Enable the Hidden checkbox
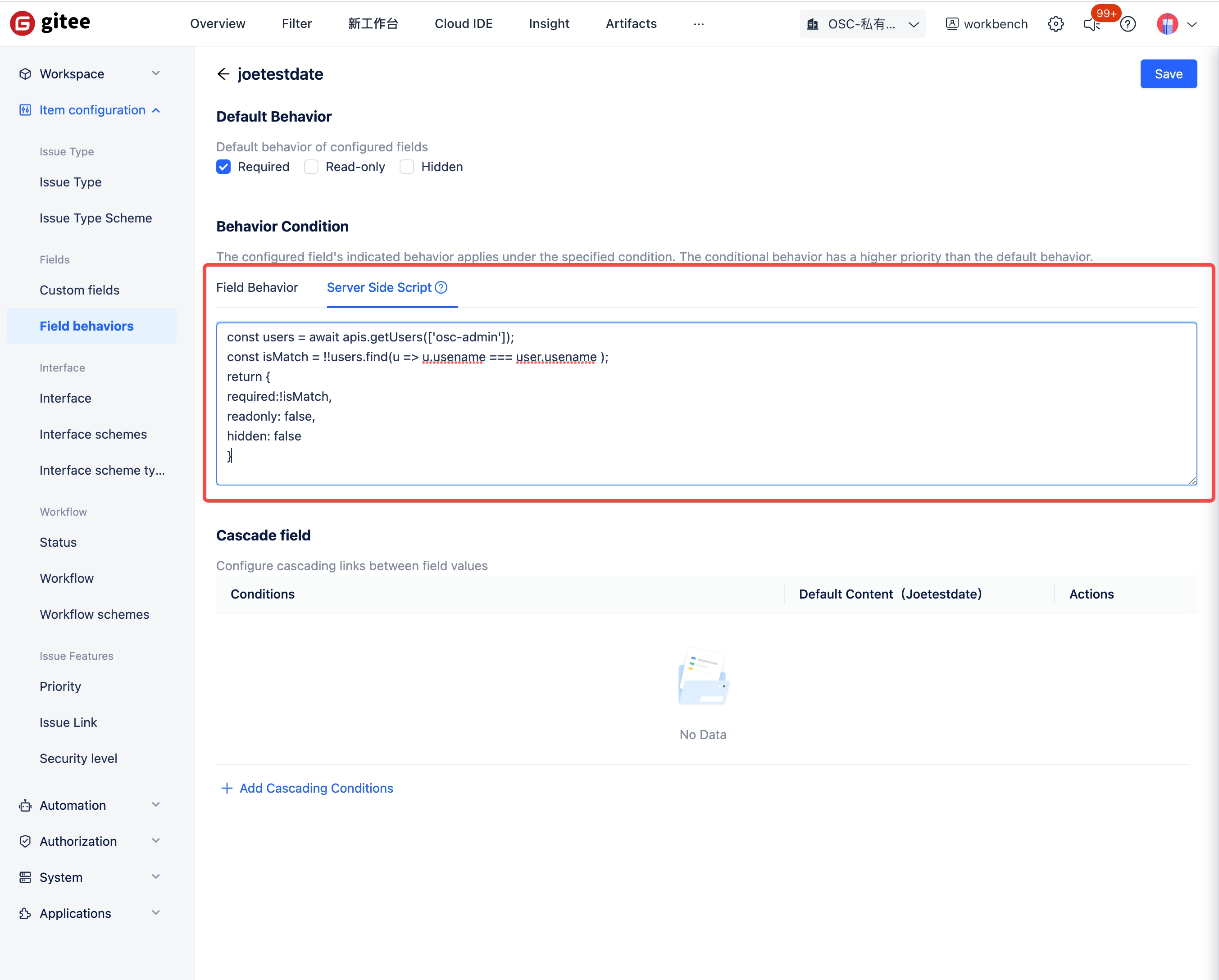 (x=406, y=167)
